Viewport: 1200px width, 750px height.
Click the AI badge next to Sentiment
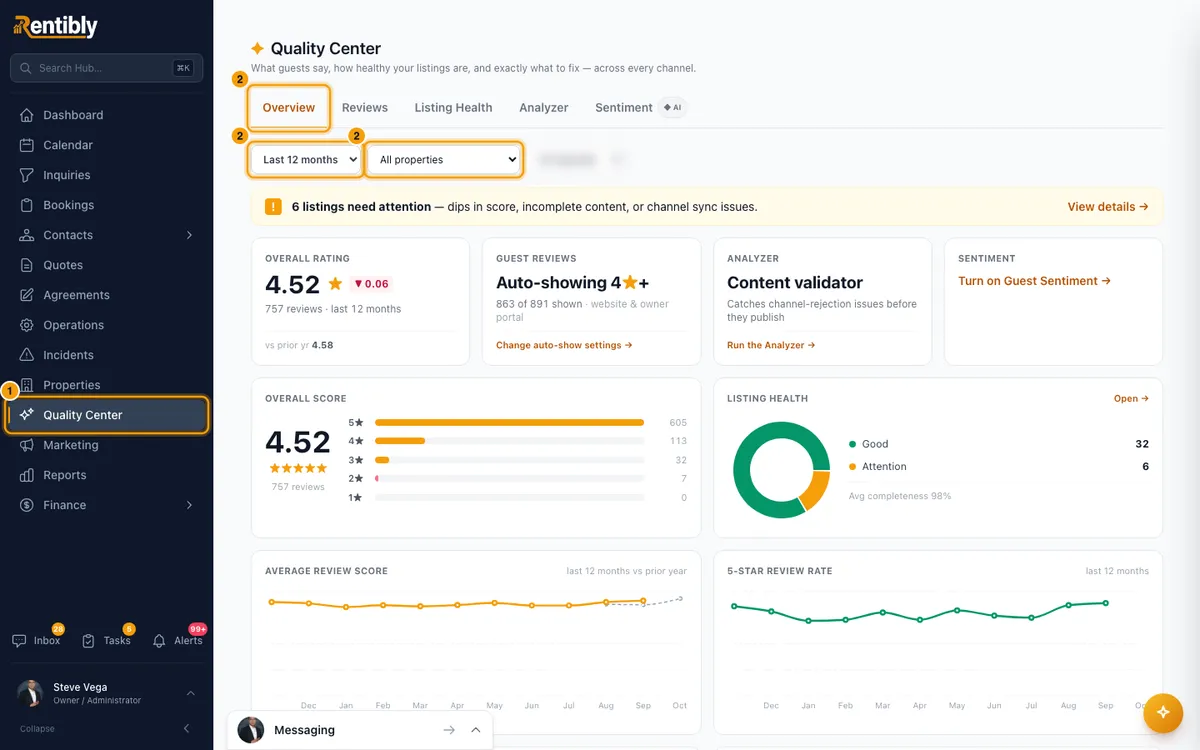(673, 107)
